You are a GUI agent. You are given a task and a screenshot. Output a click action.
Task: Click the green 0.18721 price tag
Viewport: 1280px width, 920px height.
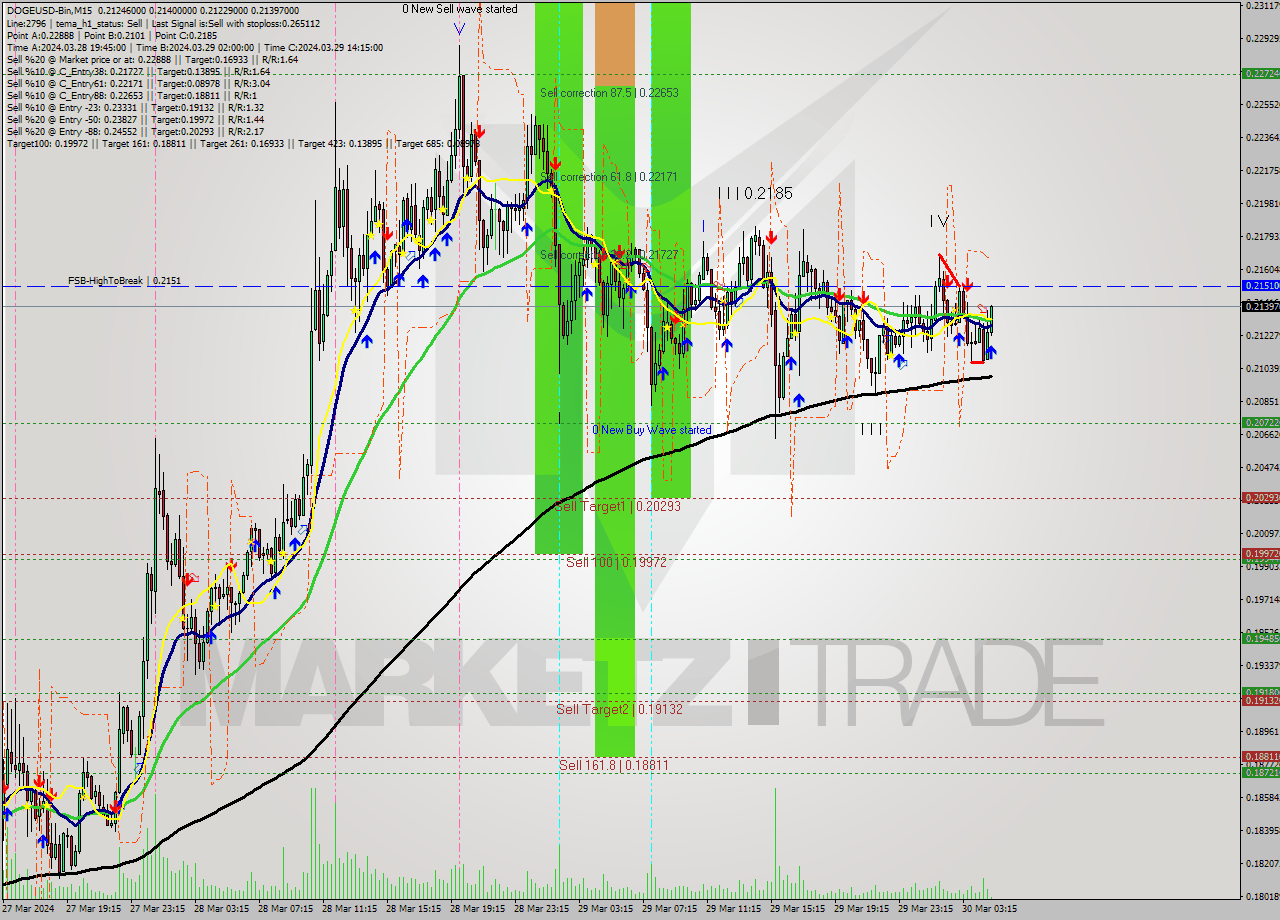[x=1260, y=772]
